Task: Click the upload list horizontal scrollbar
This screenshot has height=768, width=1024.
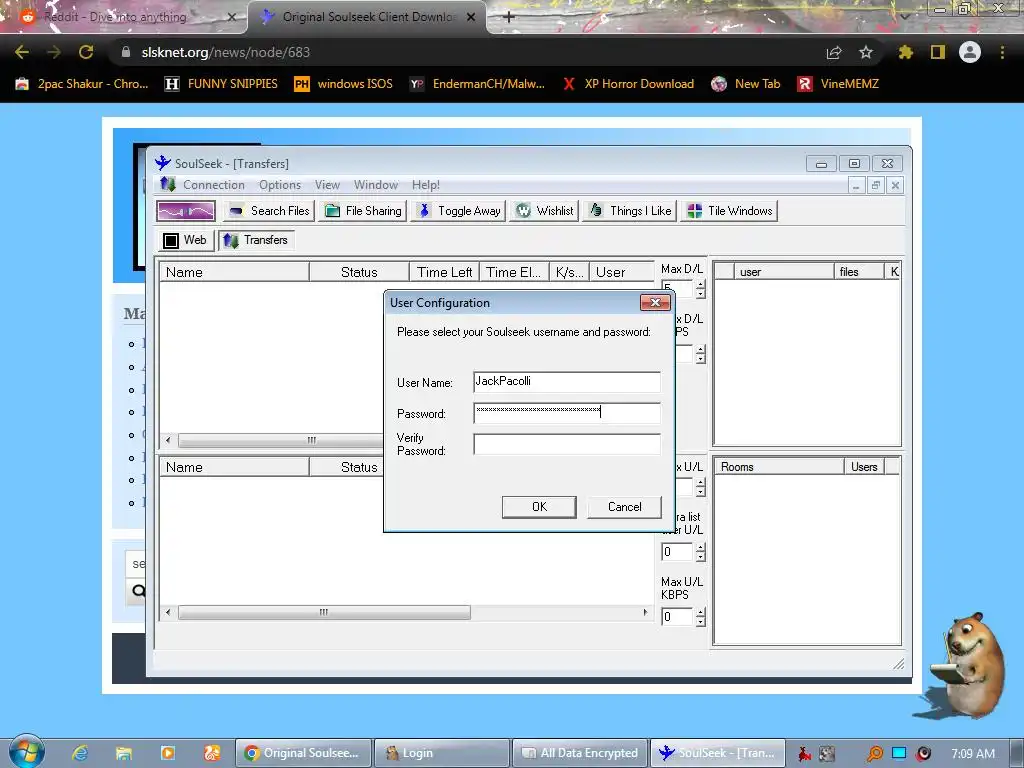Action: pyautogui.click(x=324, y=613)
